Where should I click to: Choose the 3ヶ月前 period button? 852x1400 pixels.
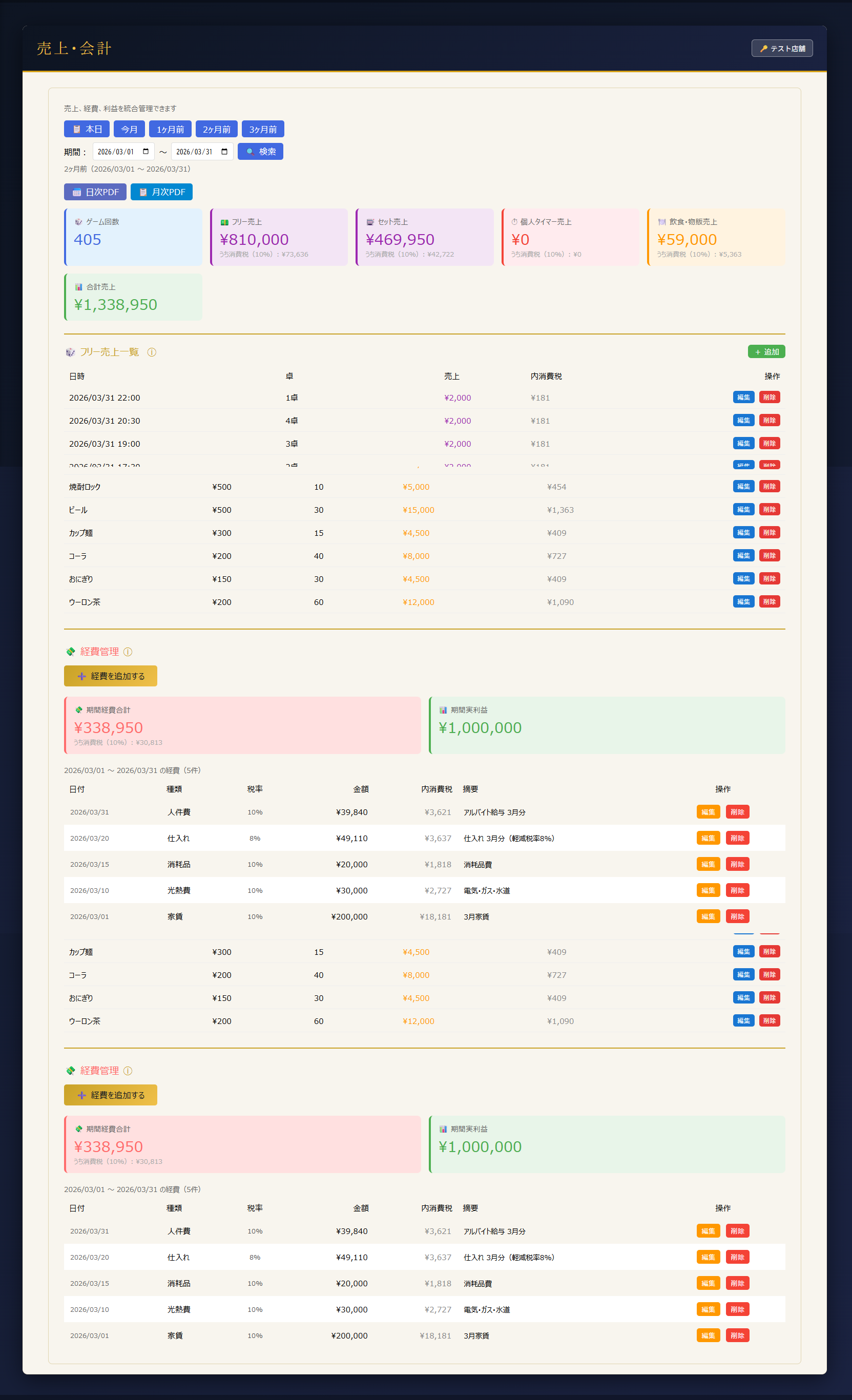tap(263, 129)
